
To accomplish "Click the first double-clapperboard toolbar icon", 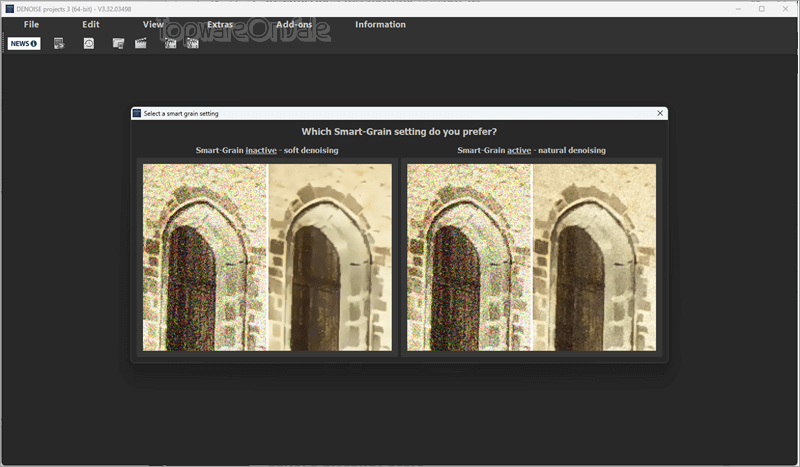I will tap(170, 43).
